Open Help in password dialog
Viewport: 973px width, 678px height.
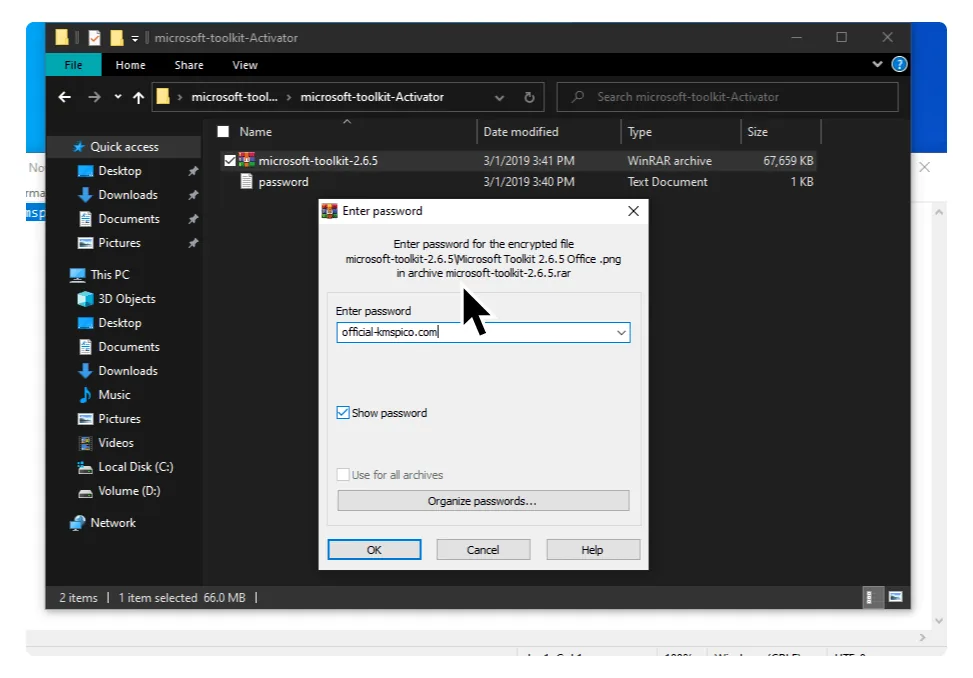point(593,550)
